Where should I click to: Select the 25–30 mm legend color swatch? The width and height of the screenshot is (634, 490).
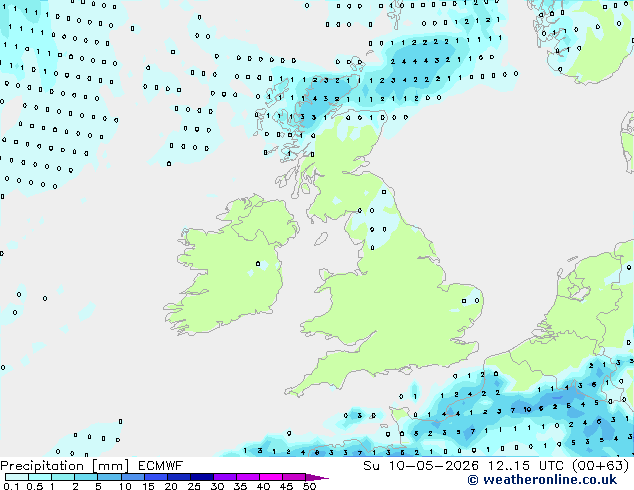pyautogui.click(x=201, y=477)
